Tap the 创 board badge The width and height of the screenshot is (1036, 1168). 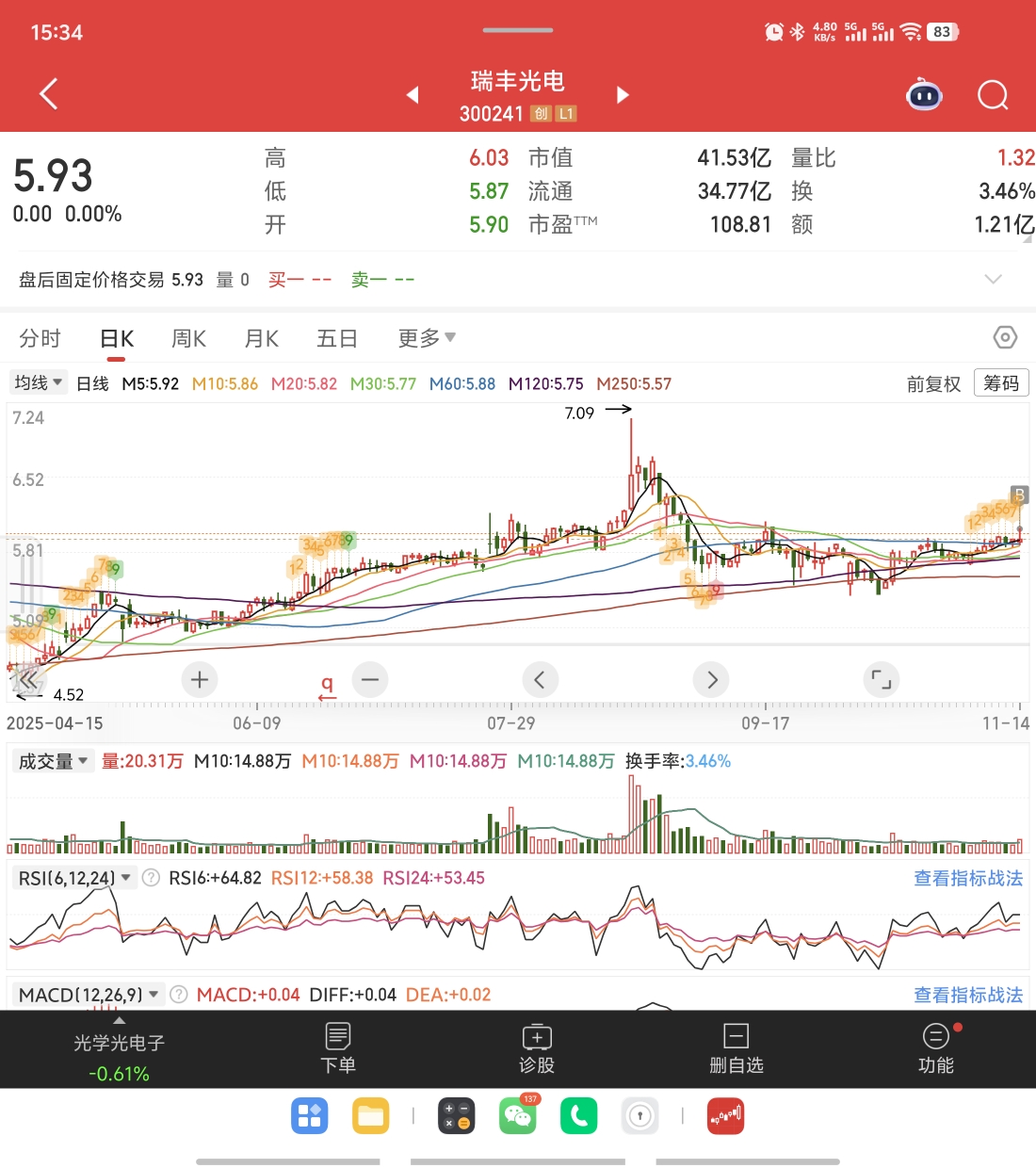point(541,114)
